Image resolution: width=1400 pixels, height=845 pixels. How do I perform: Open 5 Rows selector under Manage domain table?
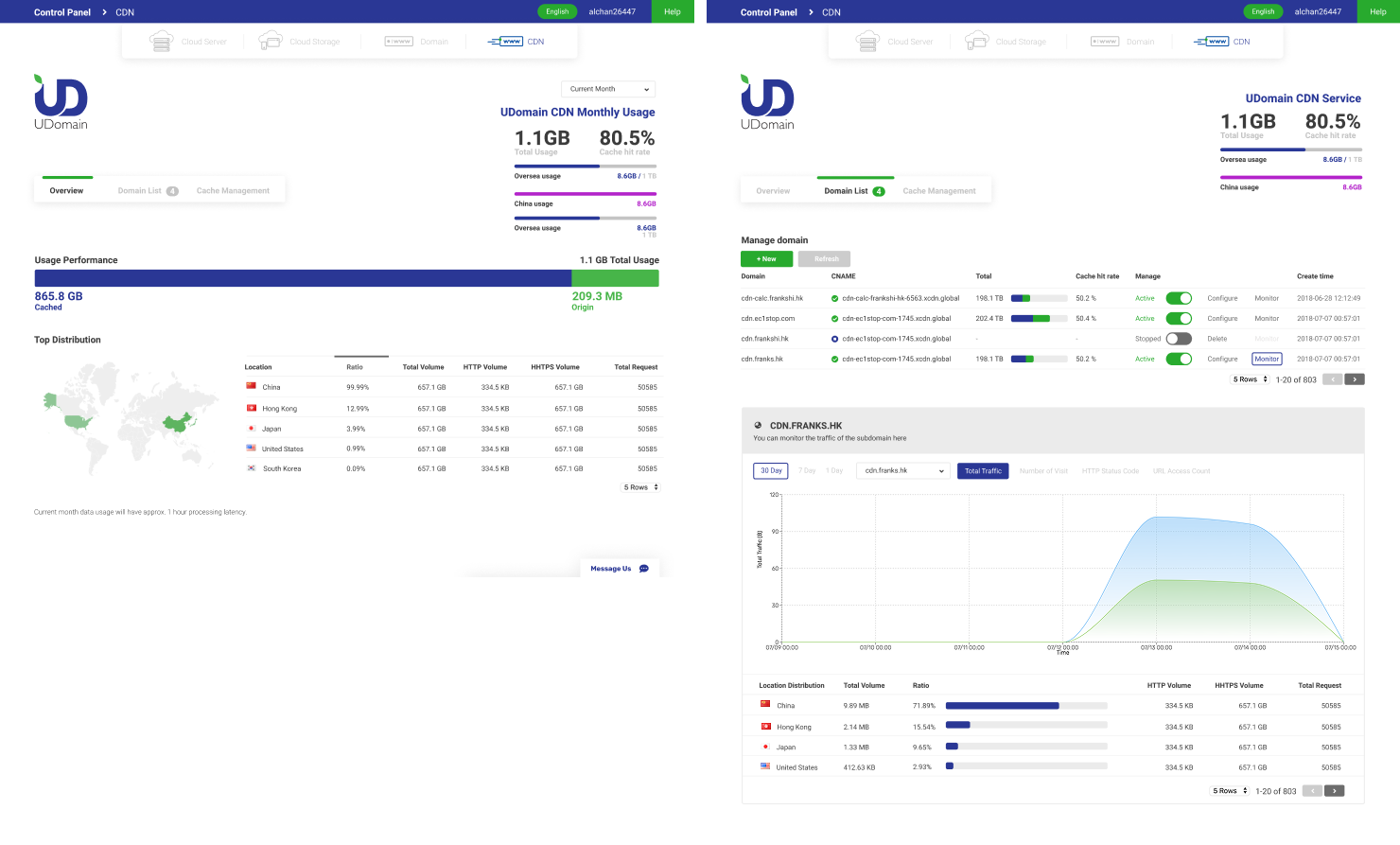pos(1250,379)
